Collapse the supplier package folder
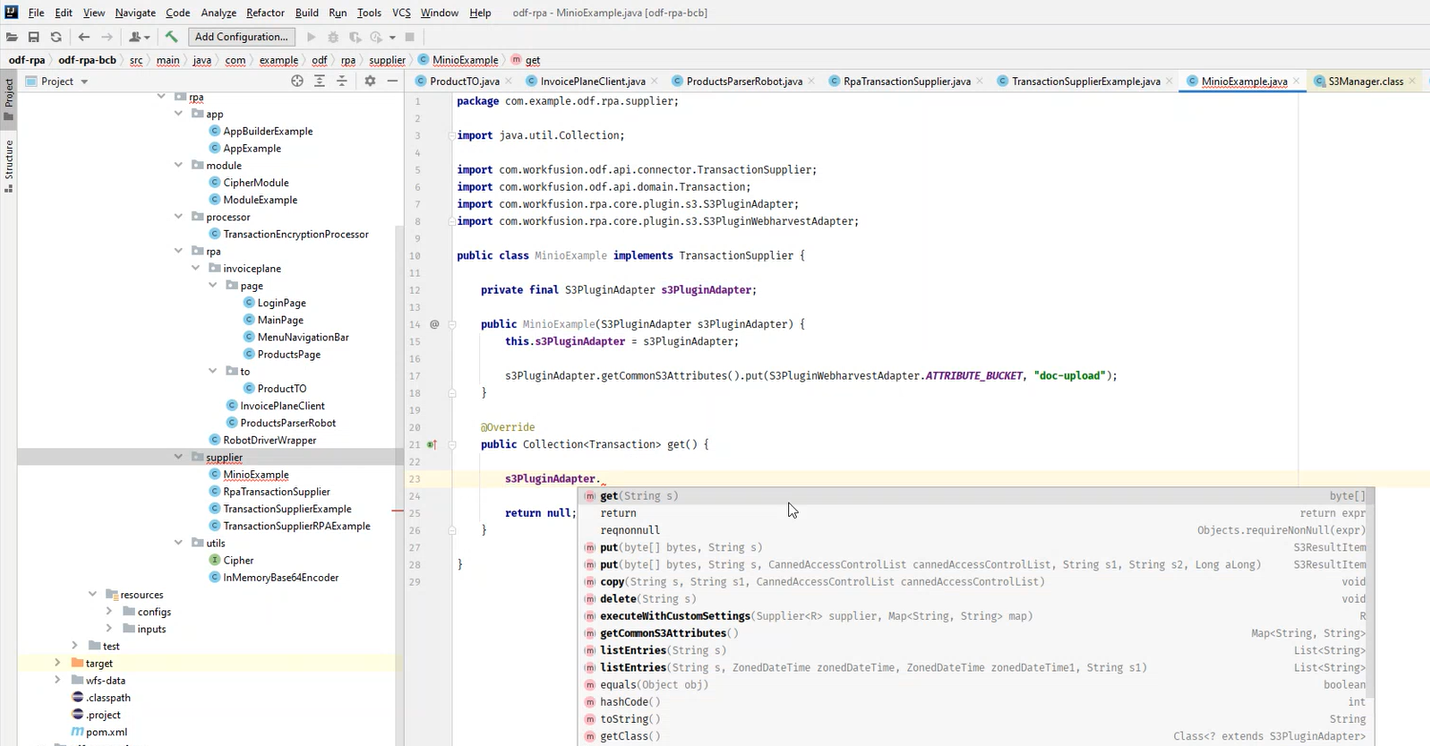The height and width of the screenshot is (746, 1430). point(179,457)
